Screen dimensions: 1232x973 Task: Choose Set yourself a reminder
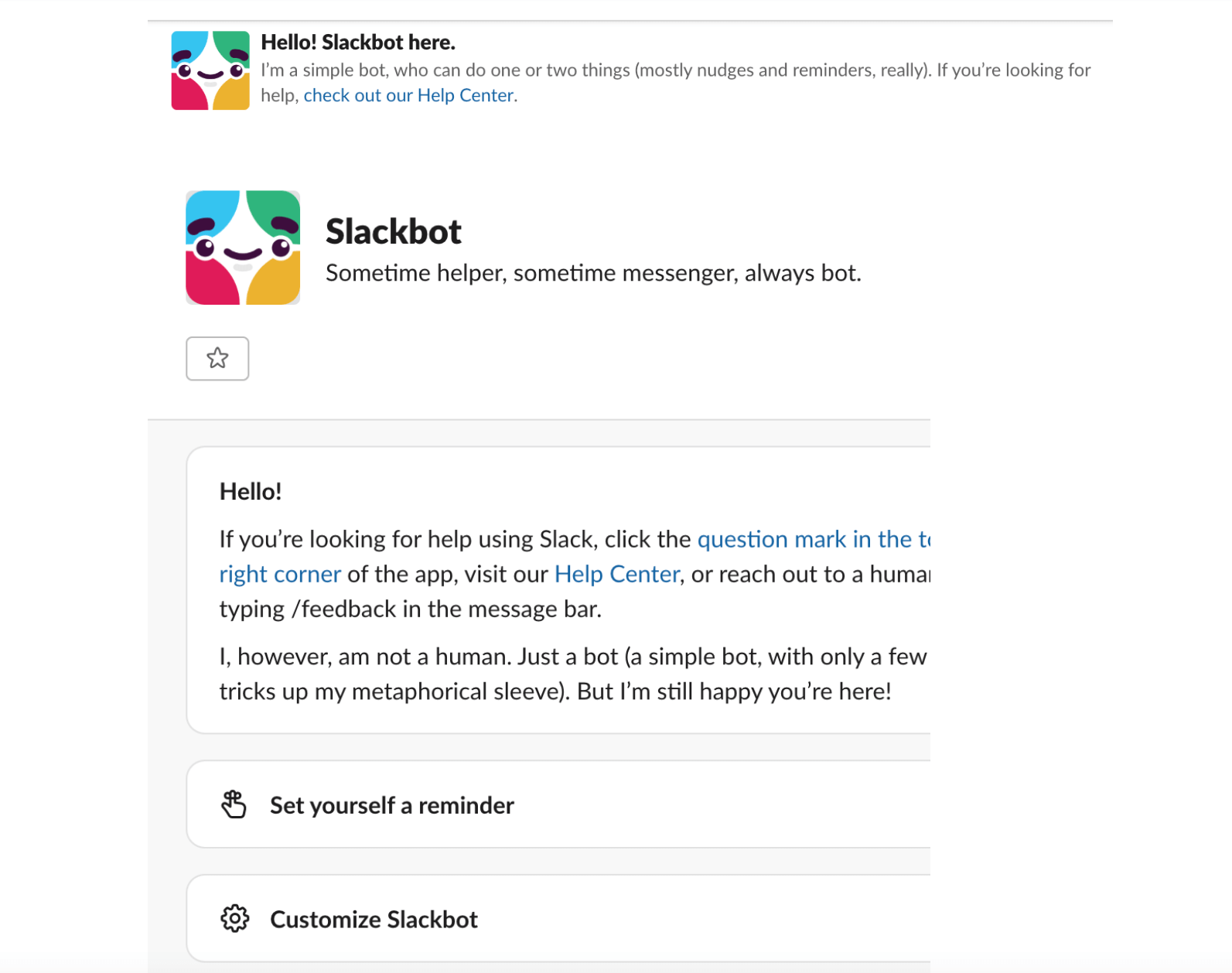[391, 804]
